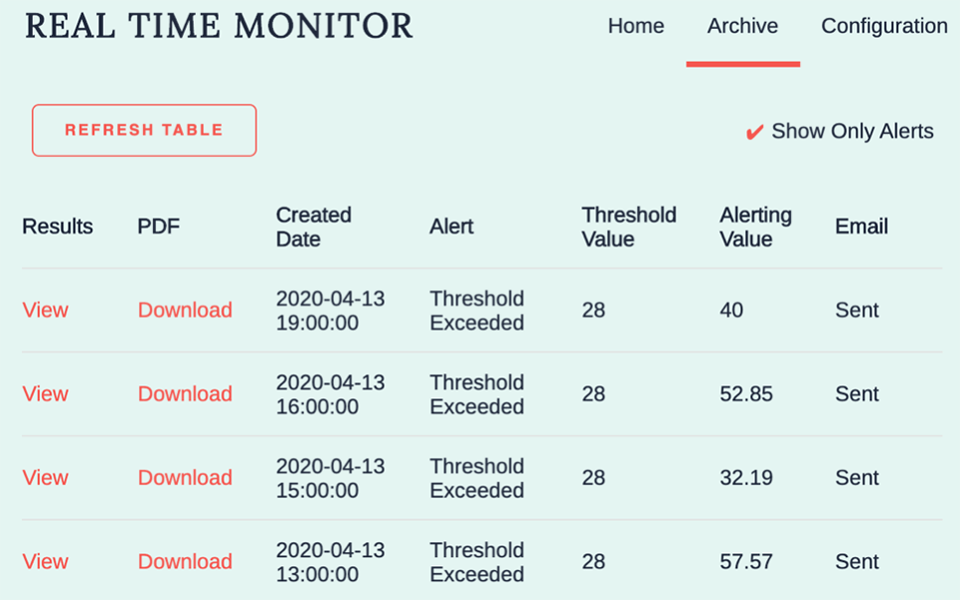Viewport: 960px width, 600px height.
Task: Click the Alert column header
Action: coord(451,227)
